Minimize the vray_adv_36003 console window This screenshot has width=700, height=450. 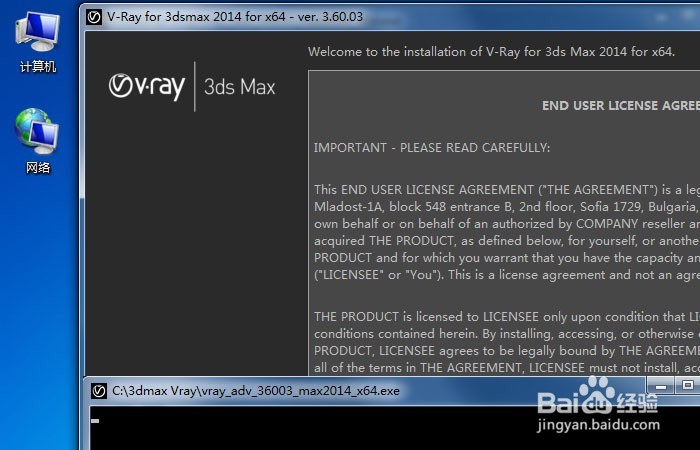pyautogui.click(x=662, y=386)
